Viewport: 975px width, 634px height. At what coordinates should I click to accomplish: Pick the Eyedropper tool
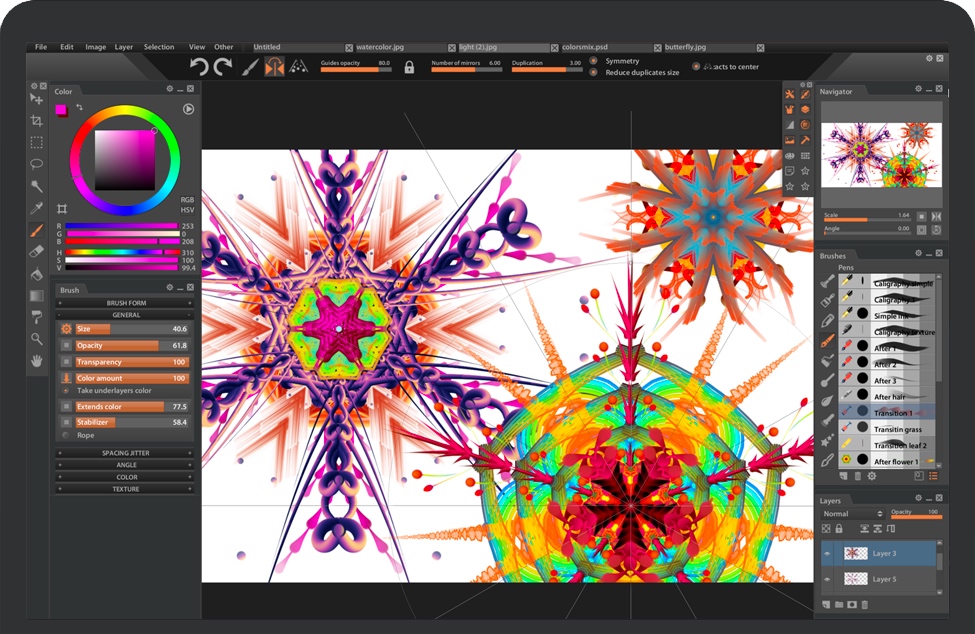[x=37, y=208]
